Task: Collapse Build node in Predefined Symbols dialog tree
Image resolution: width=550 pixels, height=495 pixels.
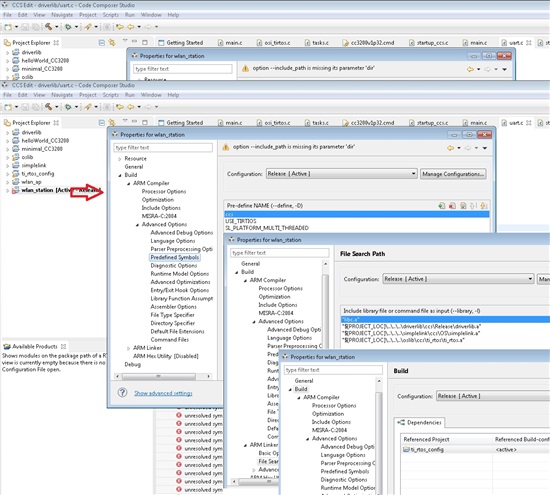Action: [x=120, y=175]
